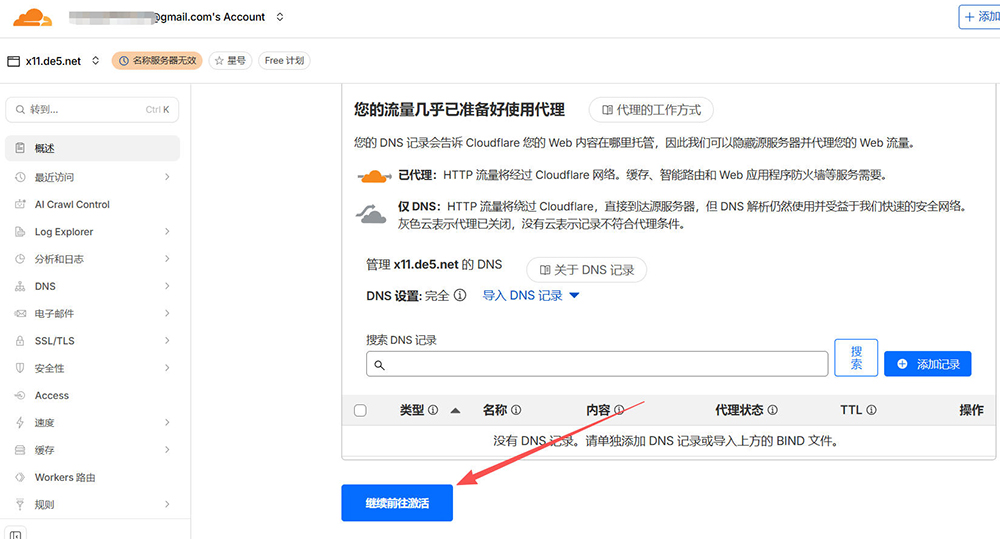Click the info icon next to DNS 设置 完全
1000x539 pixels.
(x=460, y=296)
